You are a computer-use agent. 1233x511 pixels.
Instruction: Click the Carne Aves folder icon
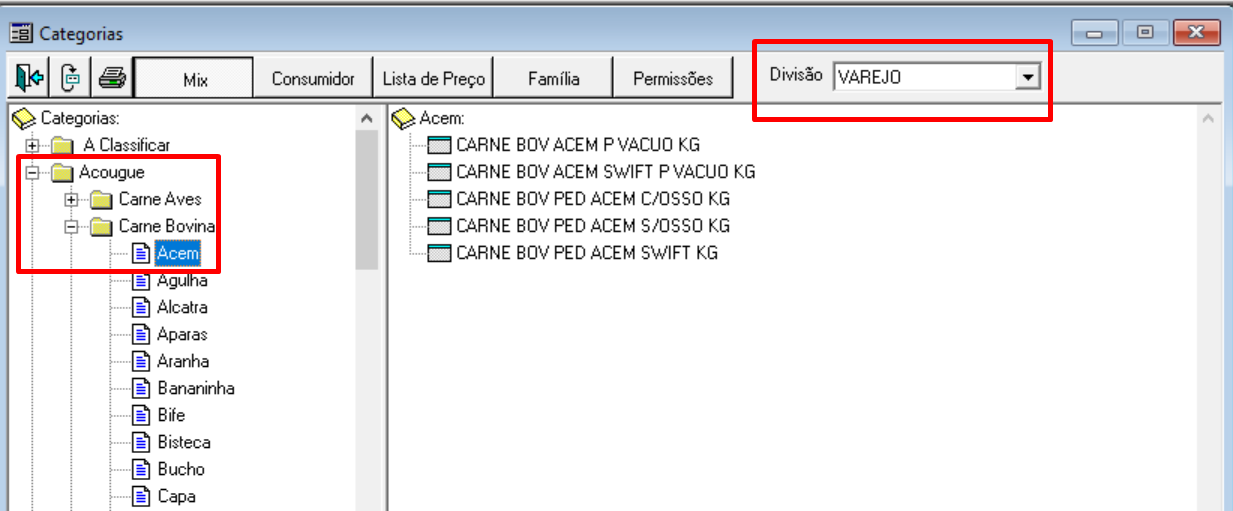point(101,199)
